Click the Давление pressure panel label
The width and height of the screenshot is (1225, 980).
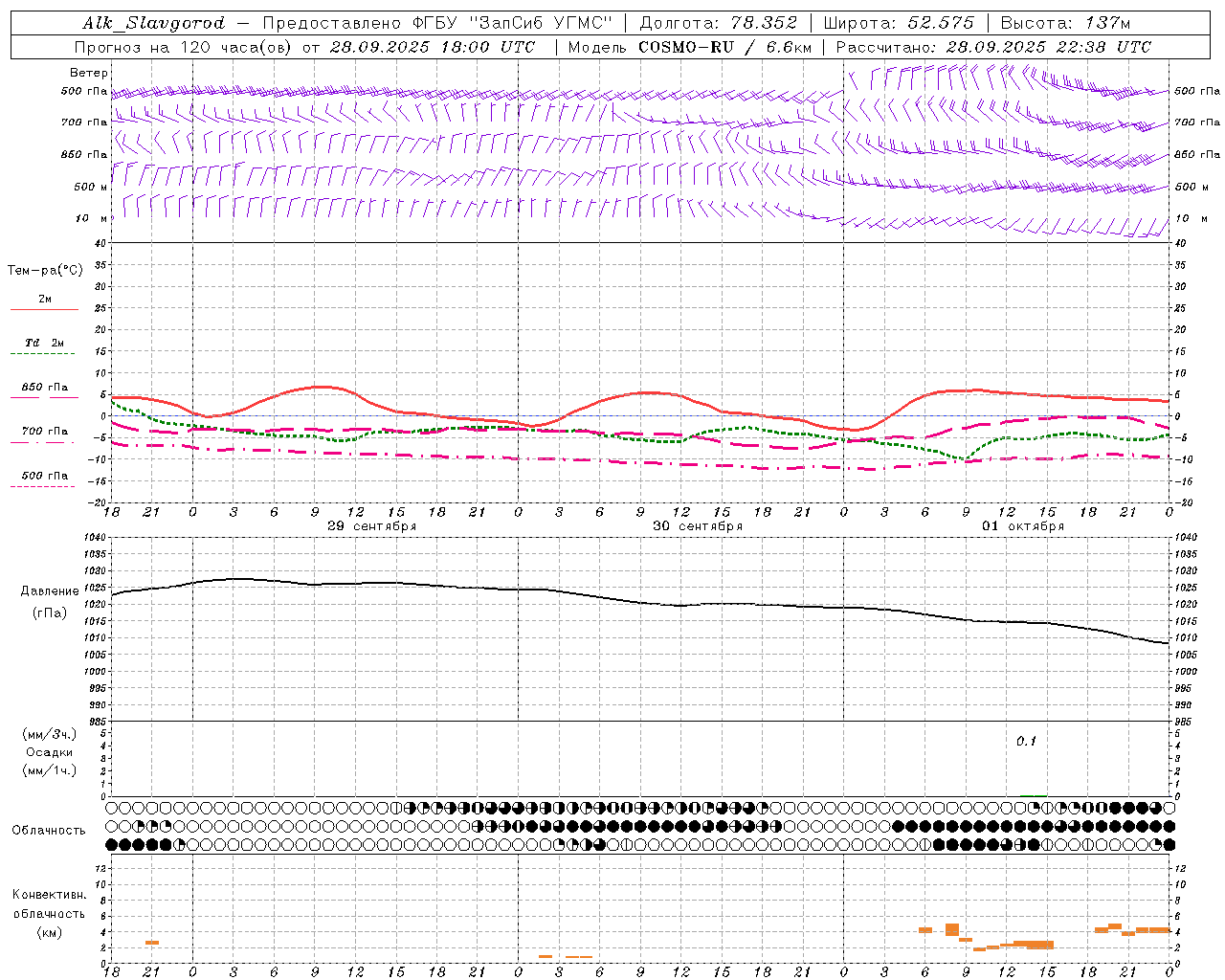coord(50,591)
